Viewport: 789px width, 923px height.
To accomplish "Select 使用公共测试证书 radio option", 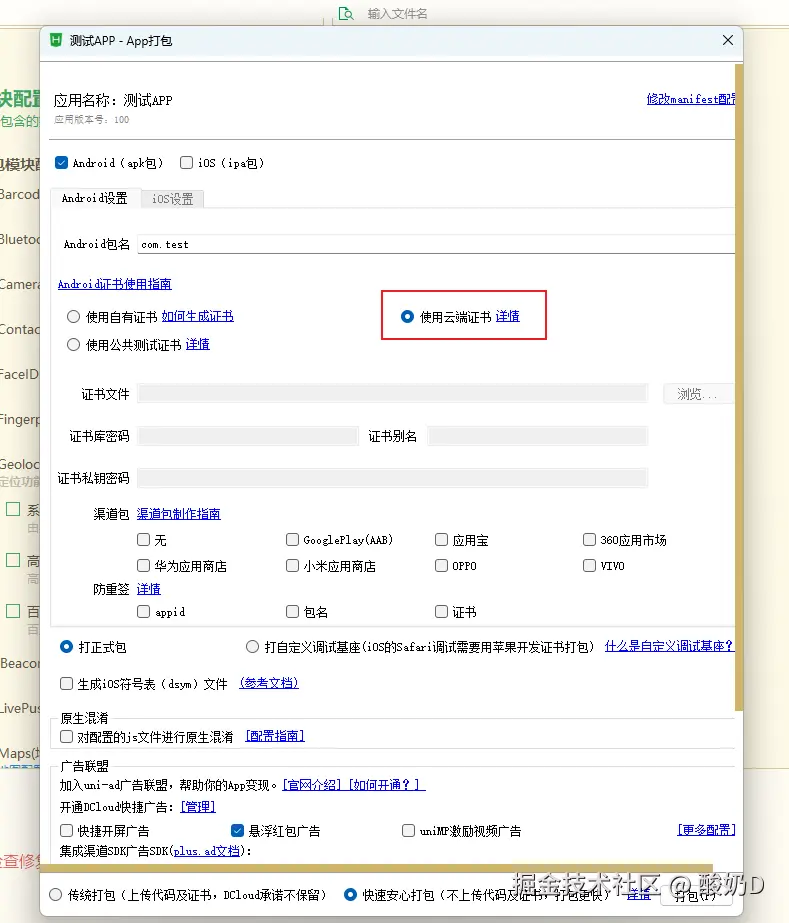I will coord(73,344).
